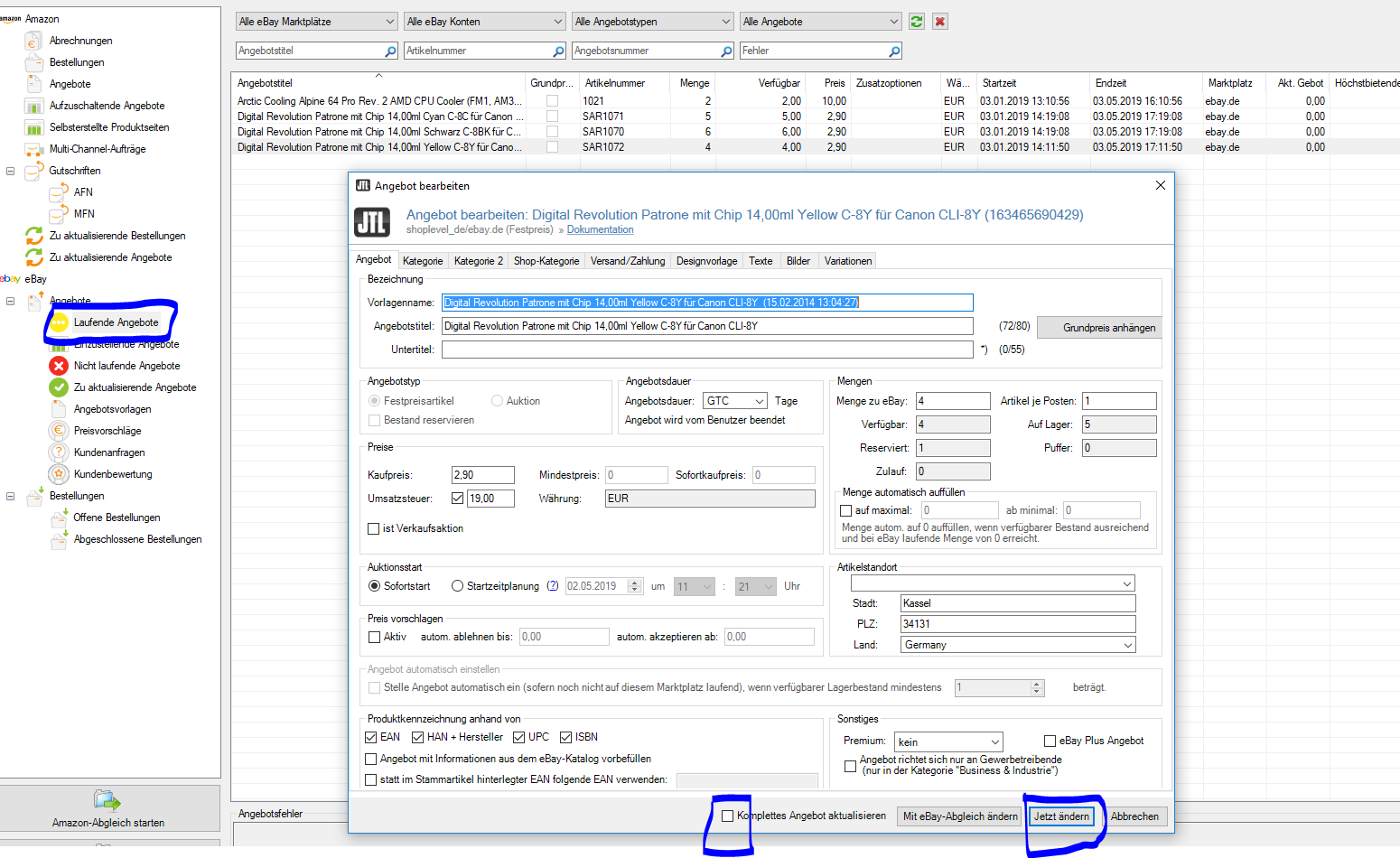The height and width of the screenshot is (858, 1400).
Task: Switch to Bilder tab
Action: click(x=798, y=261)
